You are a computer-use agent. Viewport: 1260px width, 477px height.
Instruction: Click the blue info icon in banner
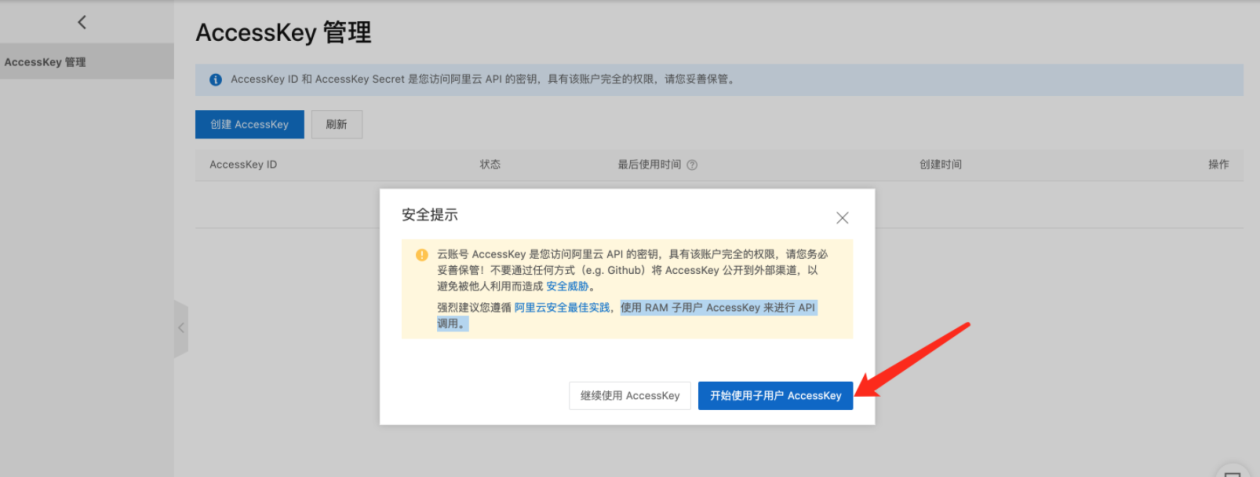(x=215, y=79)
